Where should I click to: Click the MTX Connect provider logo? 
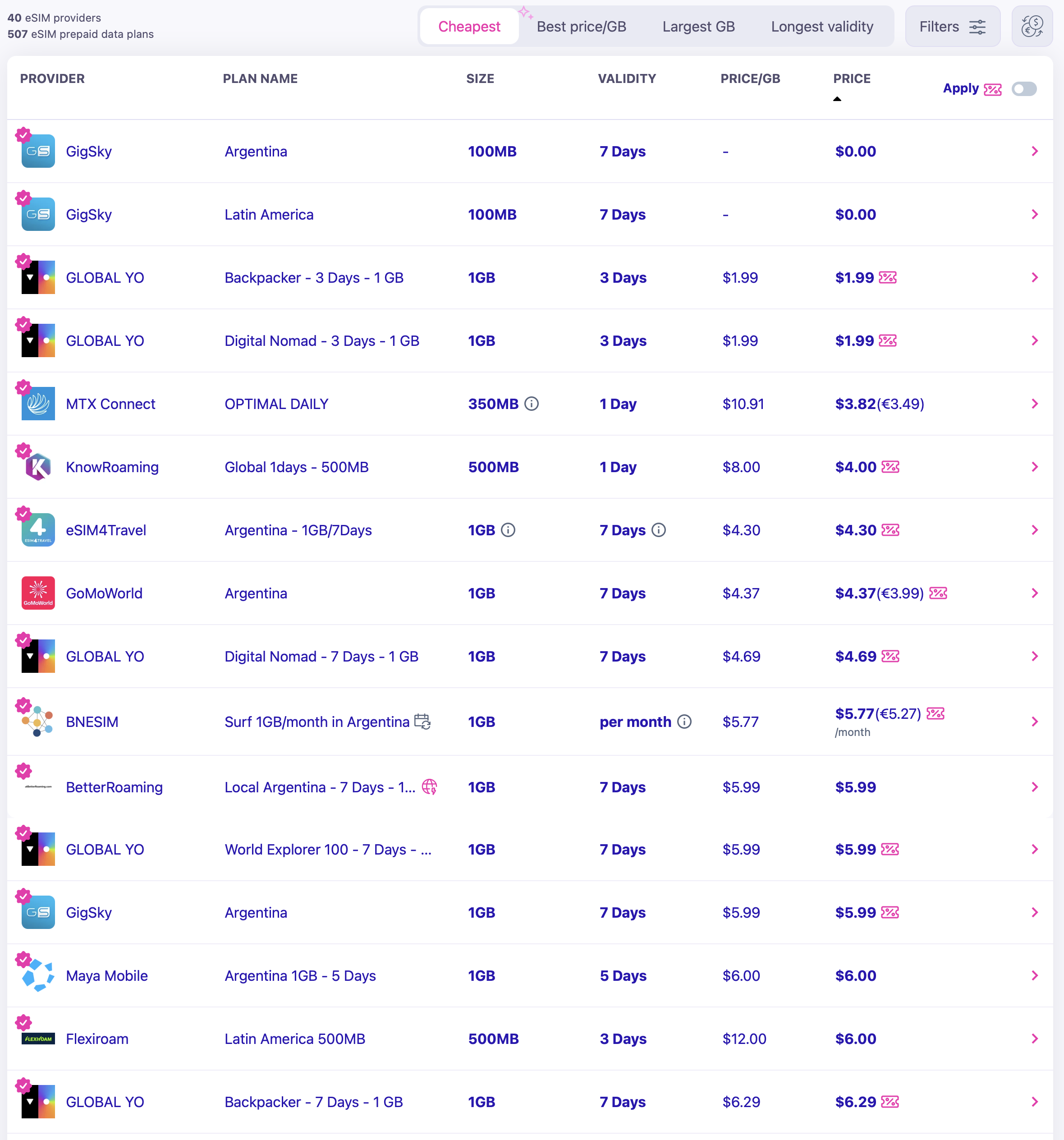pos(38,404)
